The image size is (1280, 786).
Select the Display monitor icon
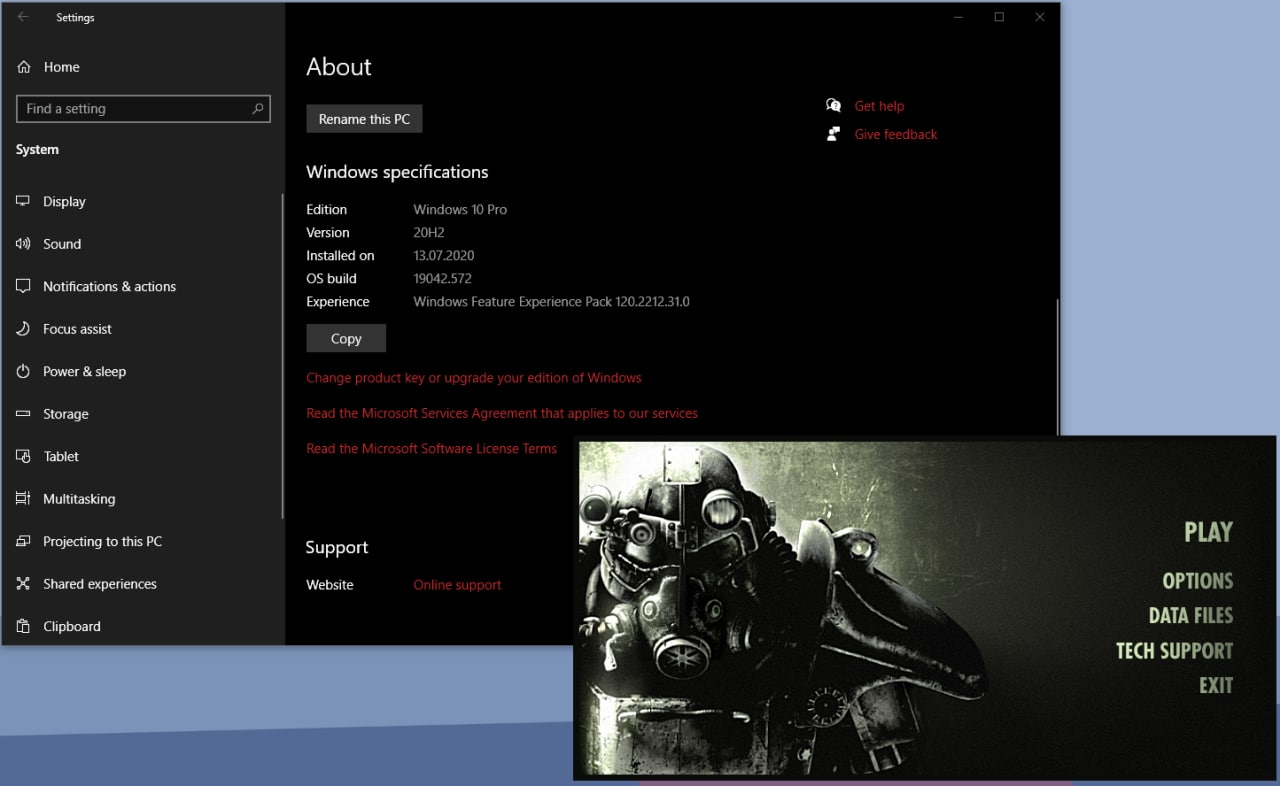[23, 201]
